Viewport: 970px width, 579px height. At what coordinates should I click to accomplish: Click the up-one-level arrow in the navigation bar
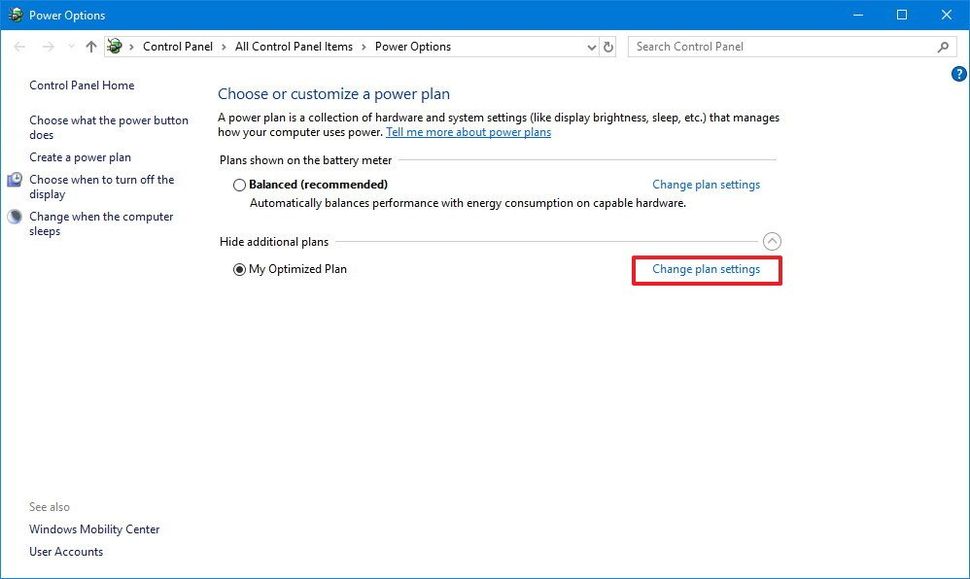[x=90, y=46]
